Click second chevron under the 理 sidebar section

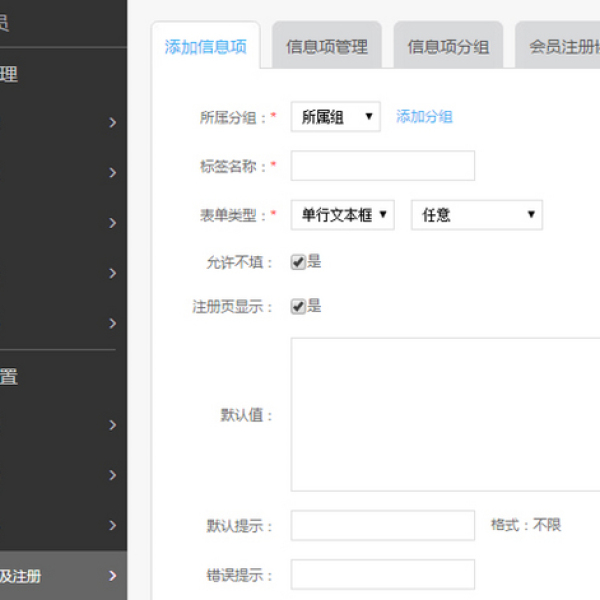click(x=113, y=173)
